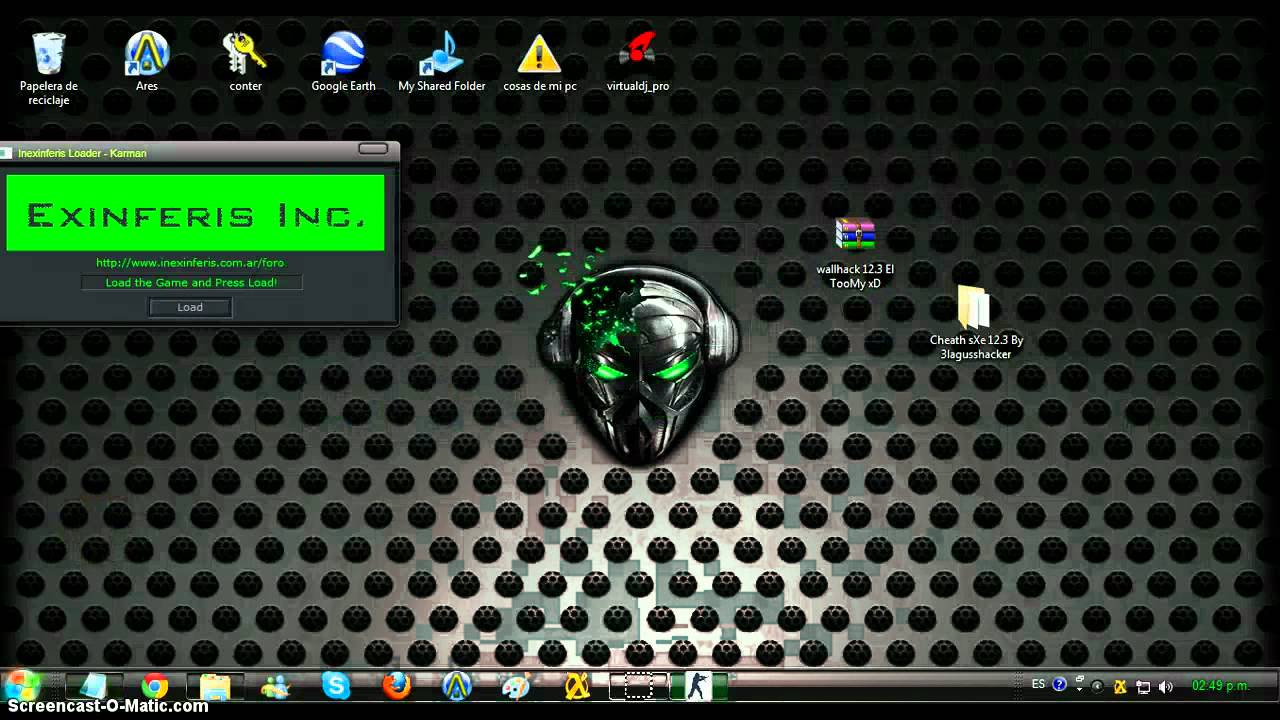The width and height of the screenshot is (1280, 720).
Task: Click the yellow X application button in the taskbar
Action: click(577, 686)
